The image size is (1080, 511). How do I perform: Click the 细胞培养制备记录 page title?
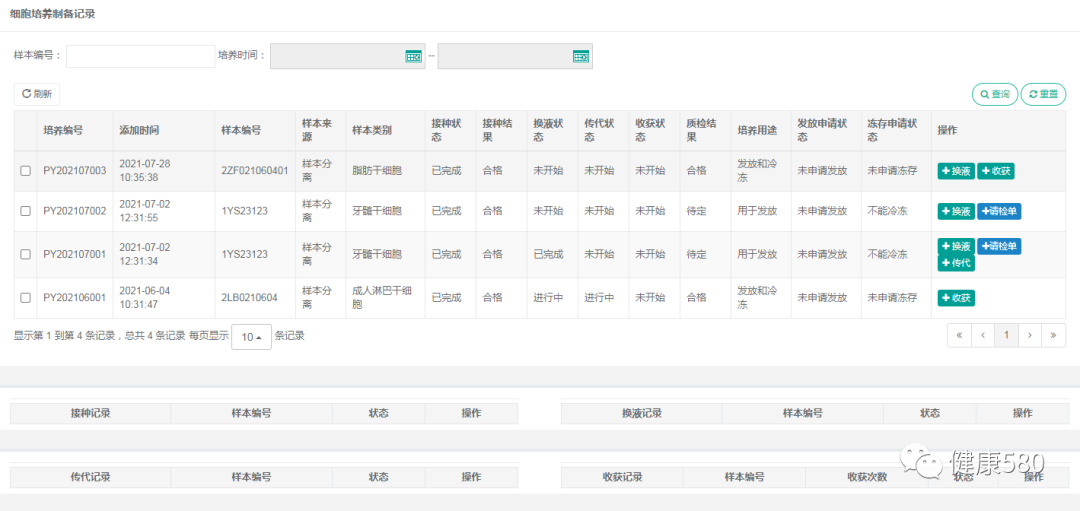[x=52, y=14]
